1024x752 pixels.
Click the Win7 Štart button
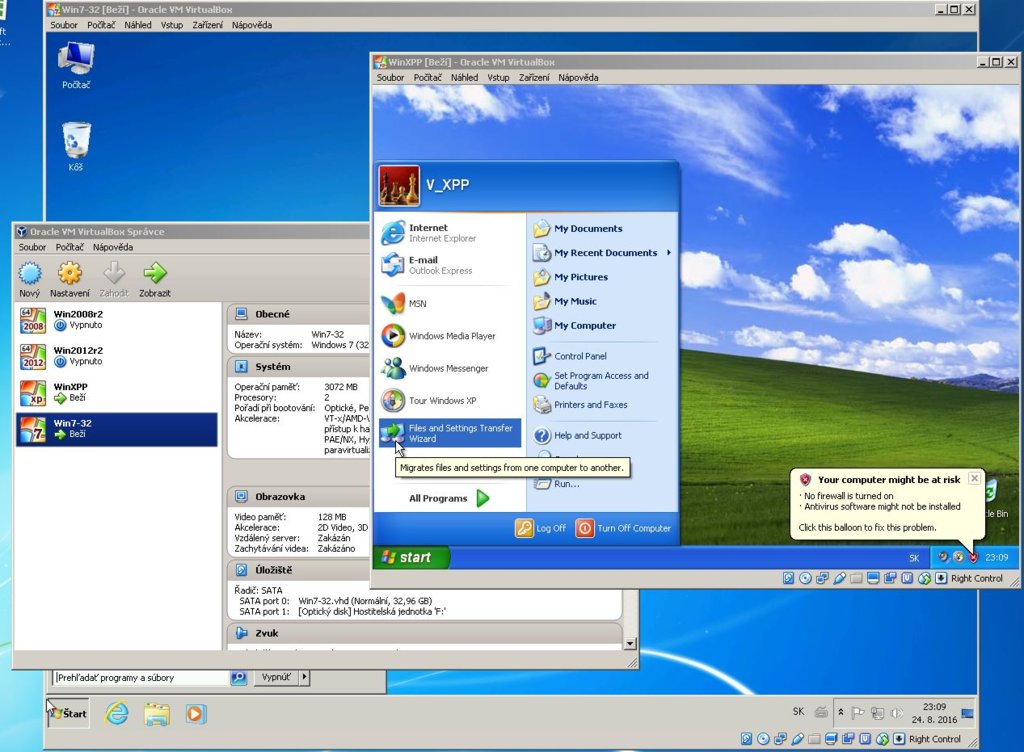point(68,713)
